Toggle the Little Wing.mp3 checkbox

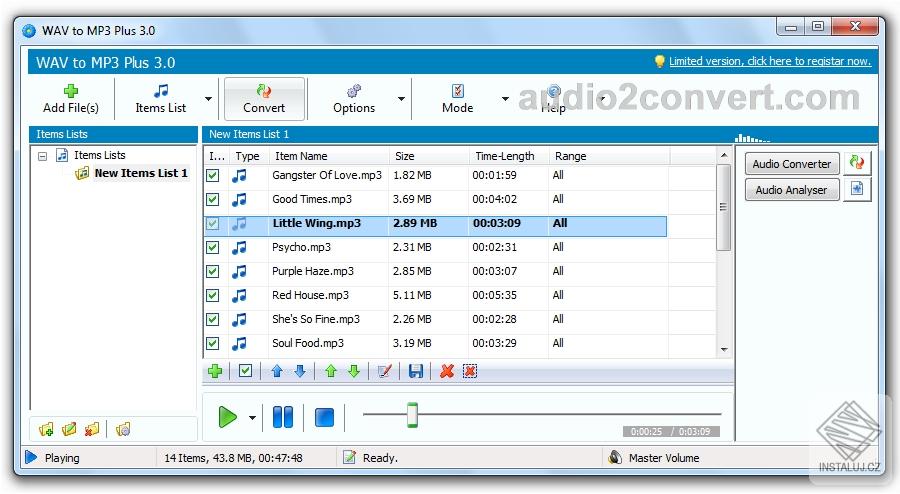click(213, 223)
